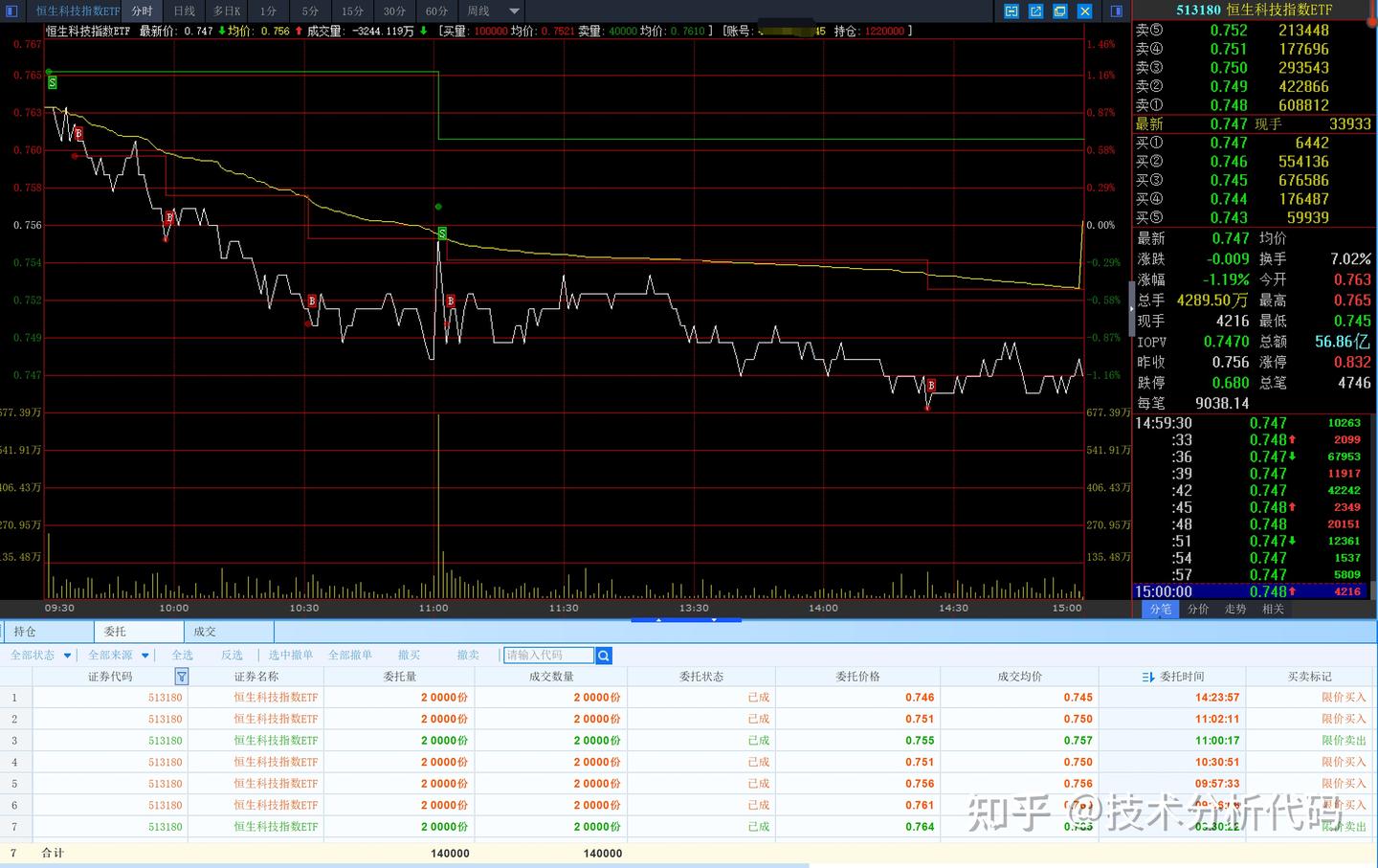Select the 分价 price distribution tab
The height and width of the screenshot is (868, 1378).
1198,609
